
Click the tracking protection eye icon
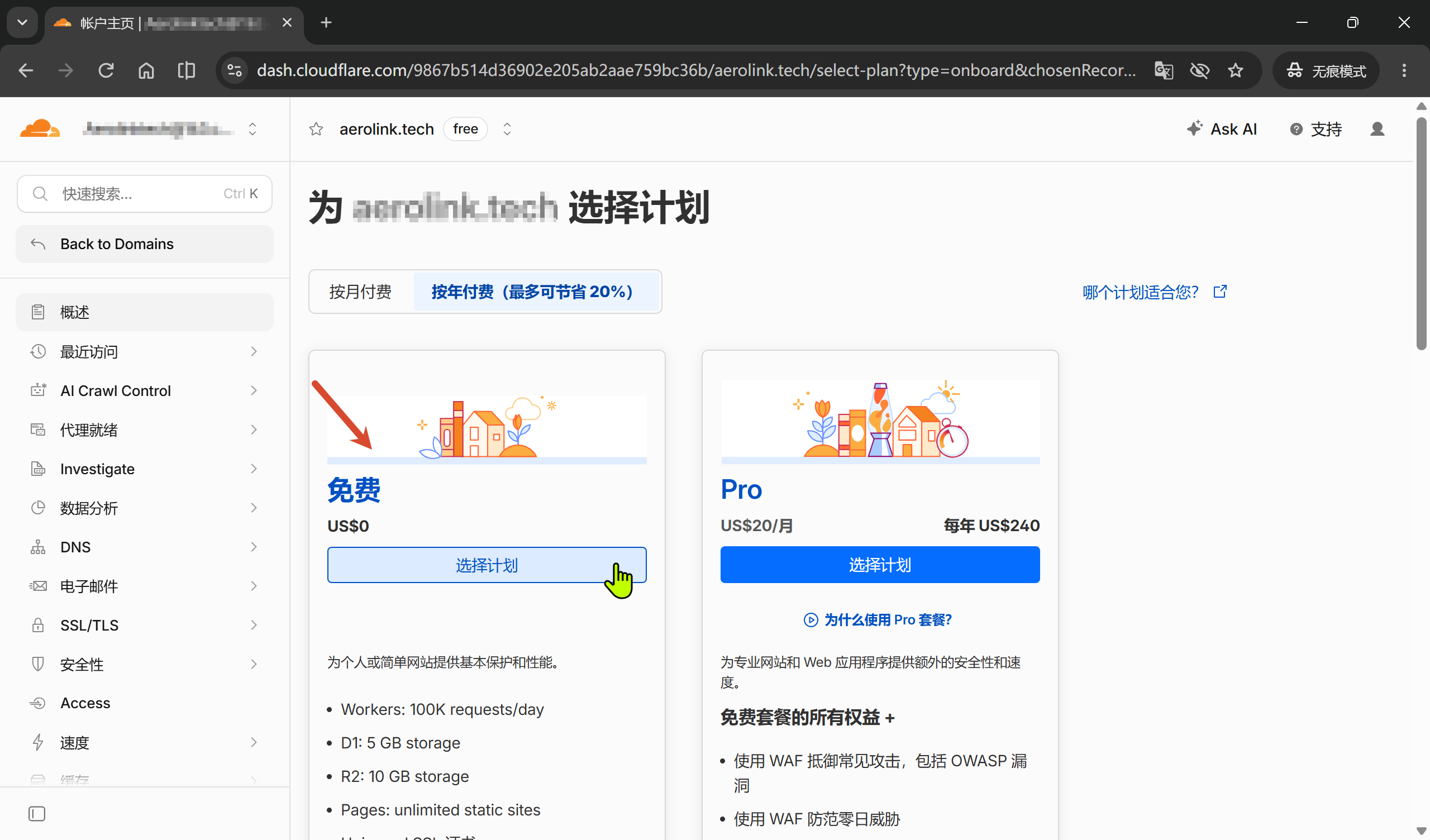pos(1200,70)
